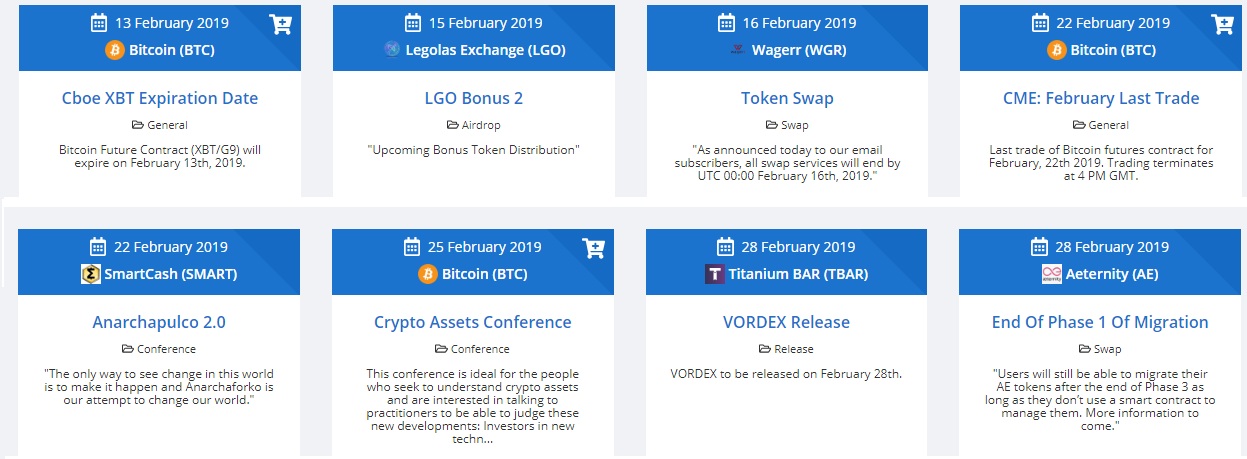This screenshot has height=459, width=1247.
Task: Open End Of Phase 1 Of Migration
Action: coord(1100,322)
